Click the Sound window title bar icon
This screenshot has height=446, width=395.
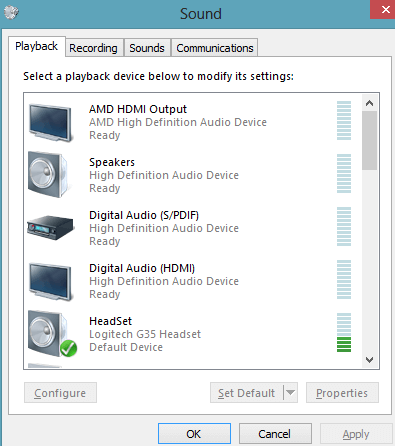[x=11, y=13]
